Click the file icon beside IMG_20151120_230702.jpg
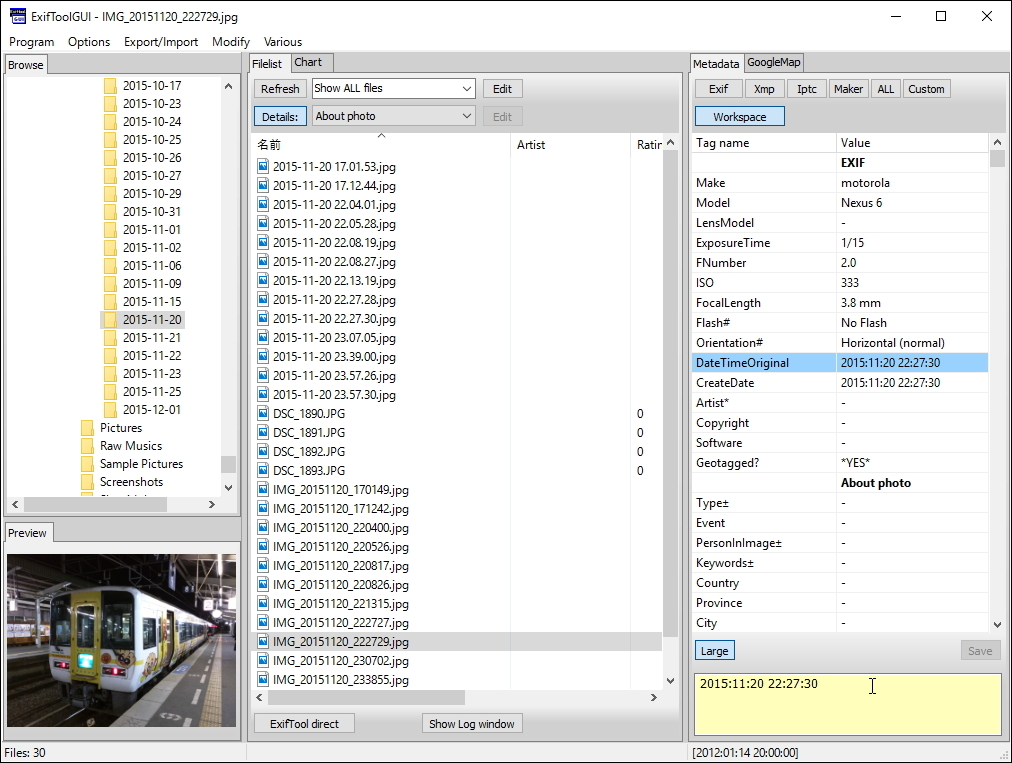 263,661
